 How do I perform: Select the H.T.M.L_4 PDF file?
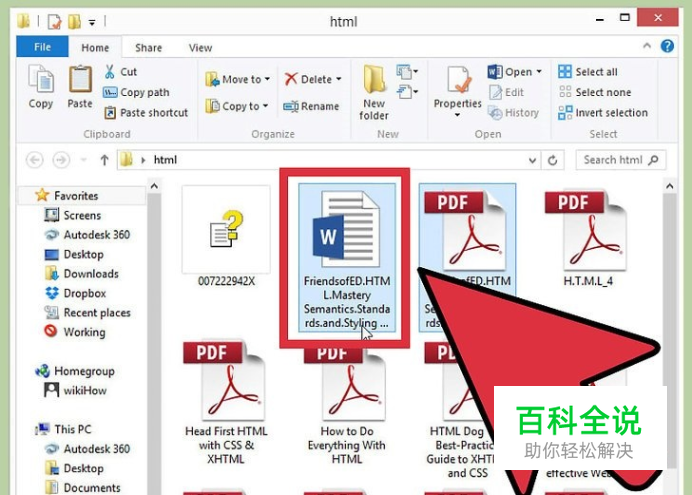588,237
